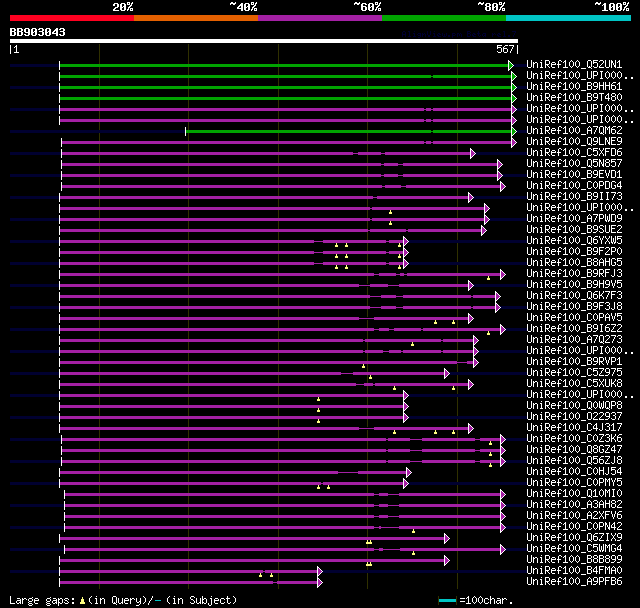640x608 pixels.
Task: Select the UniRef100_A3AH82 label
Action: 574,505
